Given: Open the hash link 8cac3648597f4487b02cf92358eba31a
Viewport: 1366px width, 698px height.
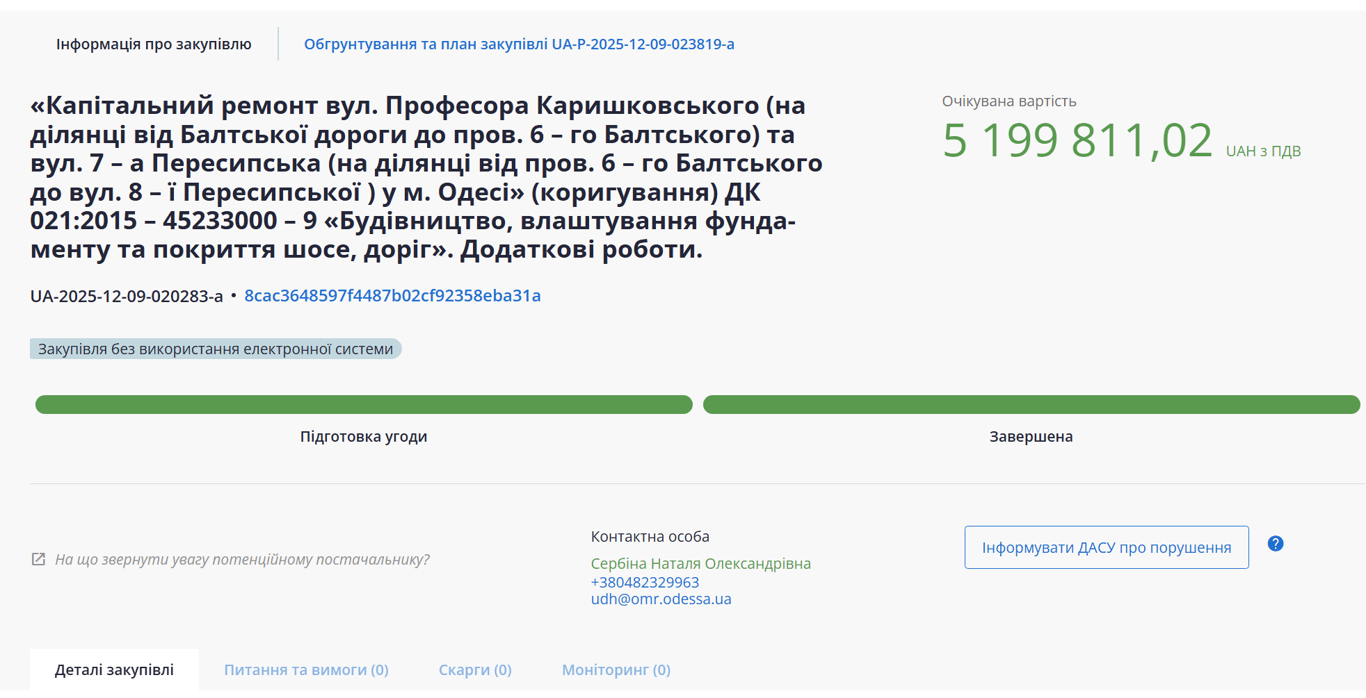Looking at the screenshot, I should click(392, 295).
